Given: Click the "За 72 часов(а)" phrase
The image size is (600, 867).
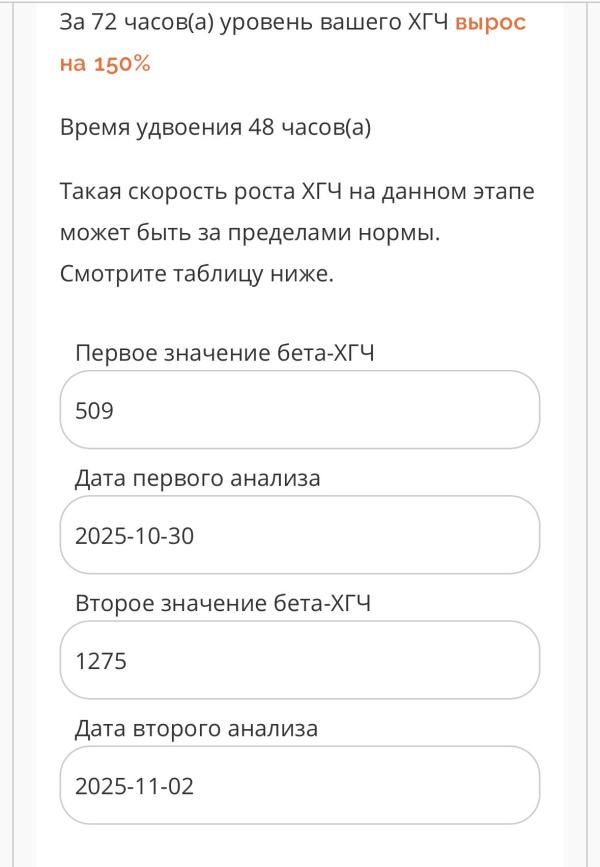Looking at the screenshot, I should [128, 23].
